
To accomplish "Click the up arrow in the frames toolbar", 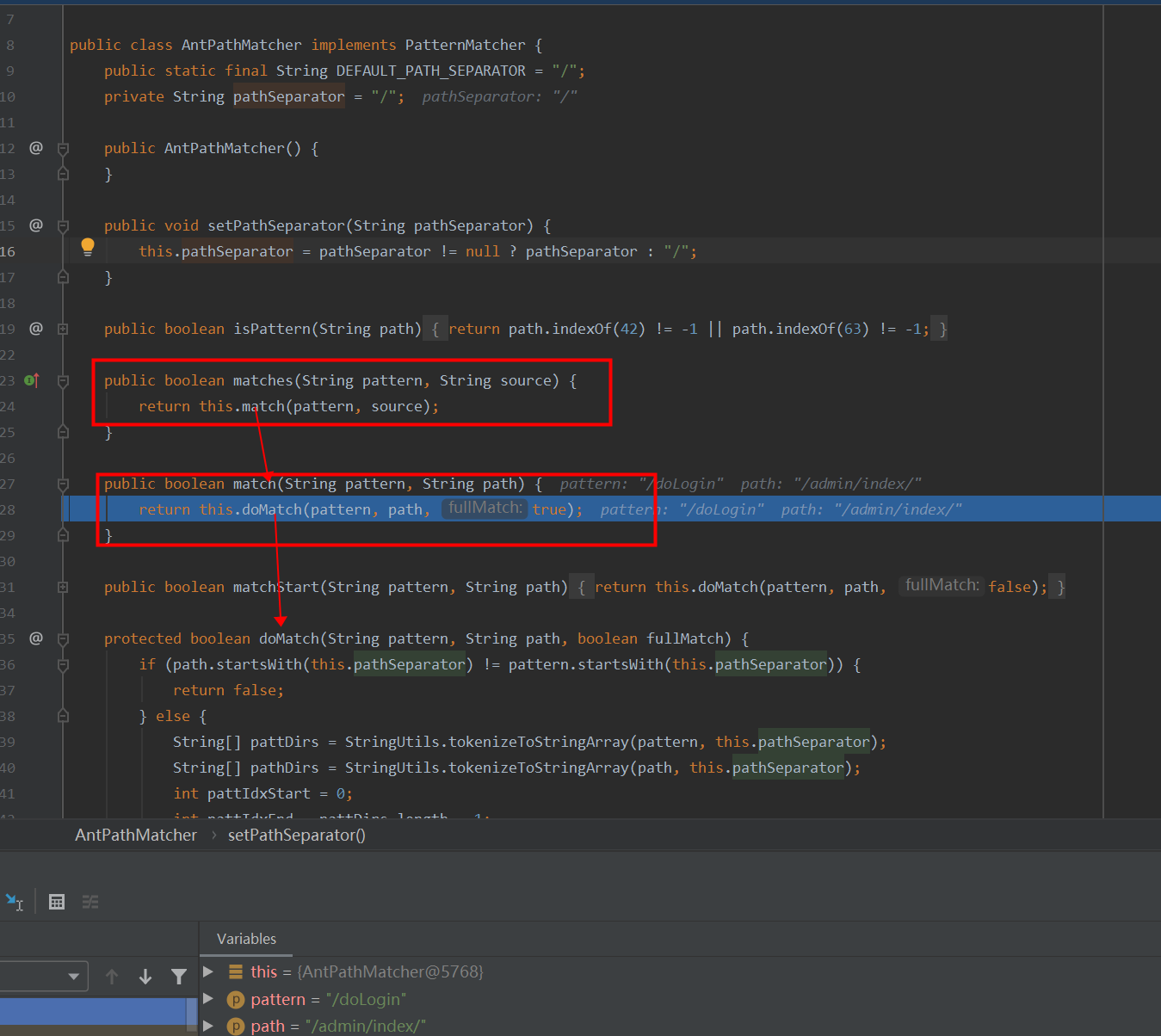I will tap(112, 977).
